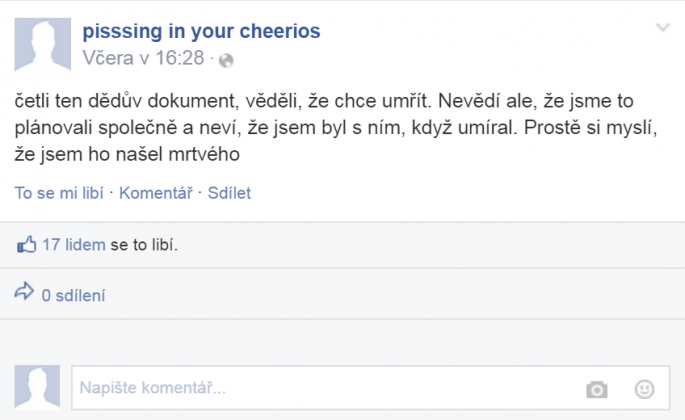Like the post via 'To se mi líbí'
This screenshot has height=420, width=685.
pos(59,193)
